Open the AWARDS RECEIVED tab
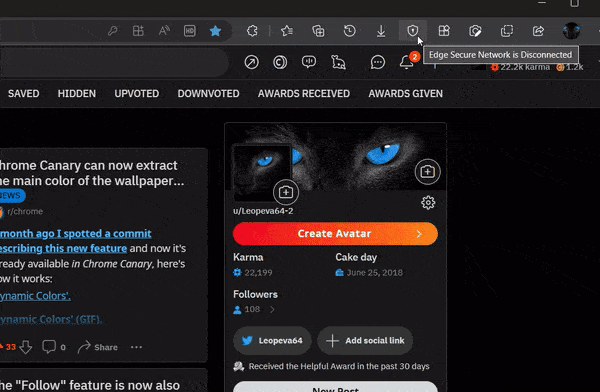This screenshot has width=600, height=392. (x=304, y=94)
